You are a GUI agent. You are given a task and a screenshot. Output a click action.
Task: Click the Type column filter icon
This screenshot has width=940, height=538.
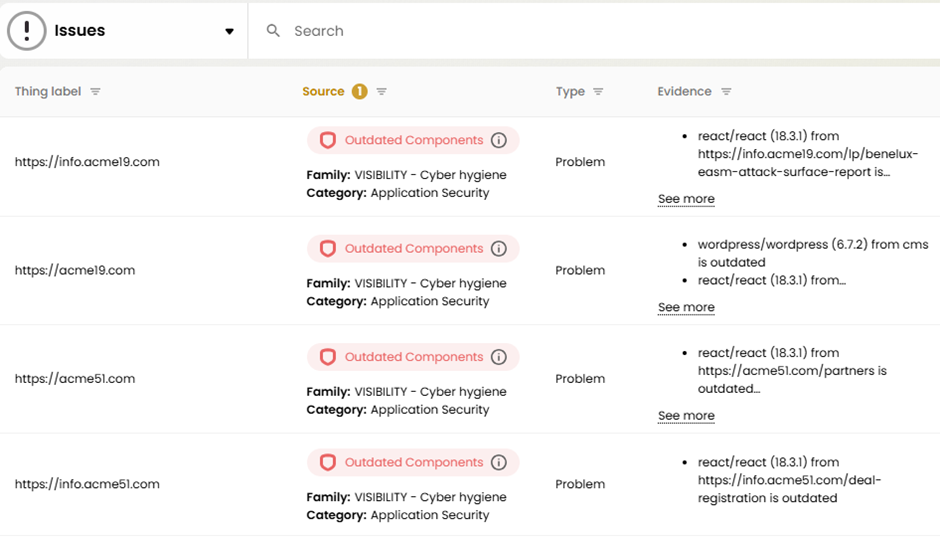tap(598, 92)
